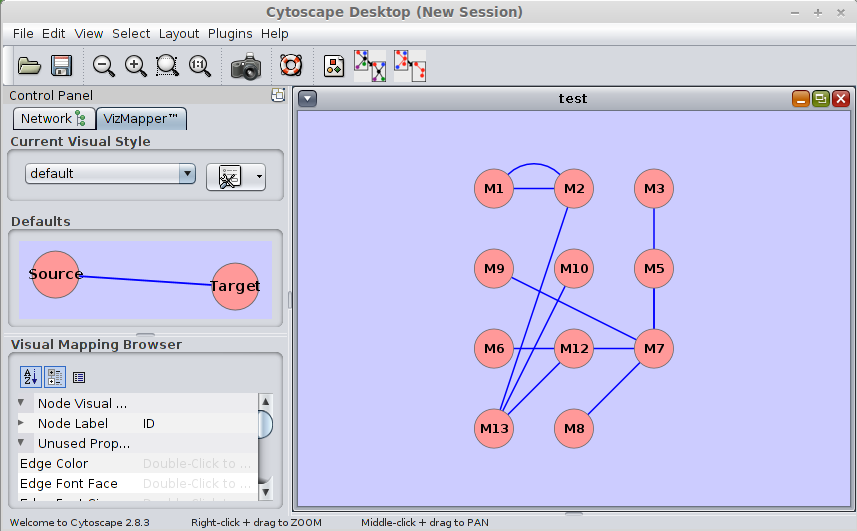Select node M10 in the network

(x=574, y=268)
